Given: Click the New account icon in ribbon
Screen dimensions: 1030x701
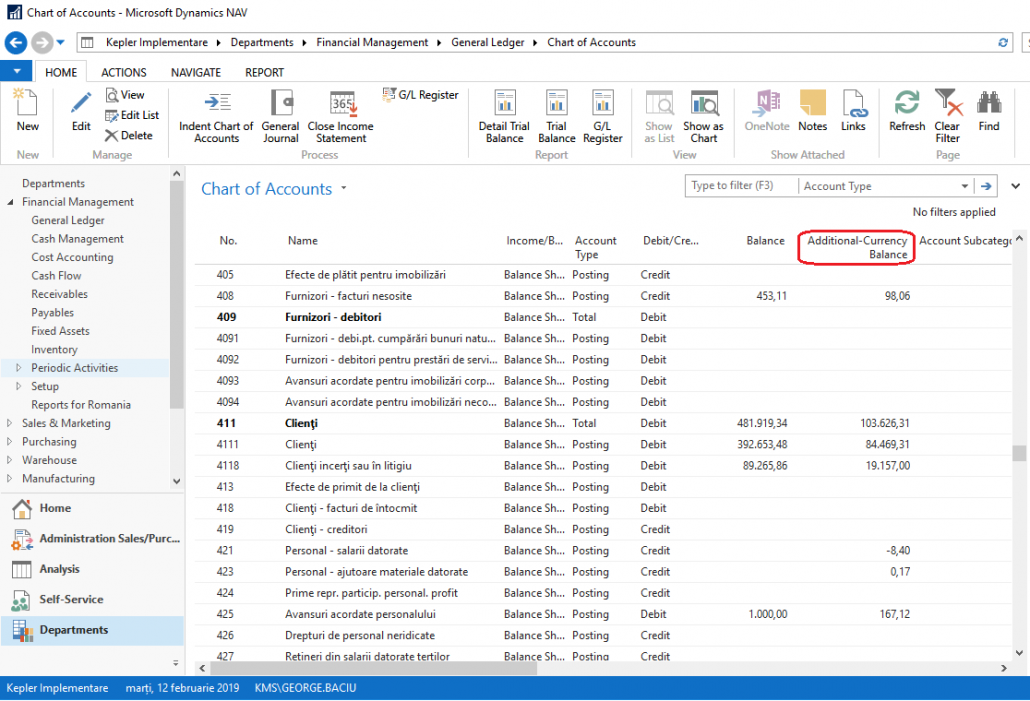Looking at the screenshot, I should coord(27,110).
